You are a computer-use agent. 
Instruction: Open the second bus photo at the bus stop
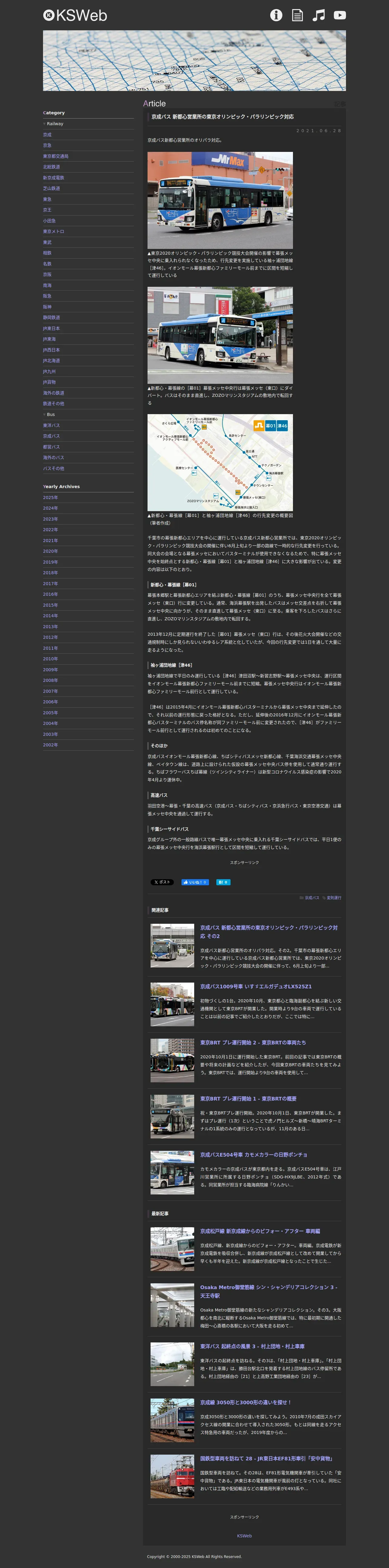tap(220, 335)
